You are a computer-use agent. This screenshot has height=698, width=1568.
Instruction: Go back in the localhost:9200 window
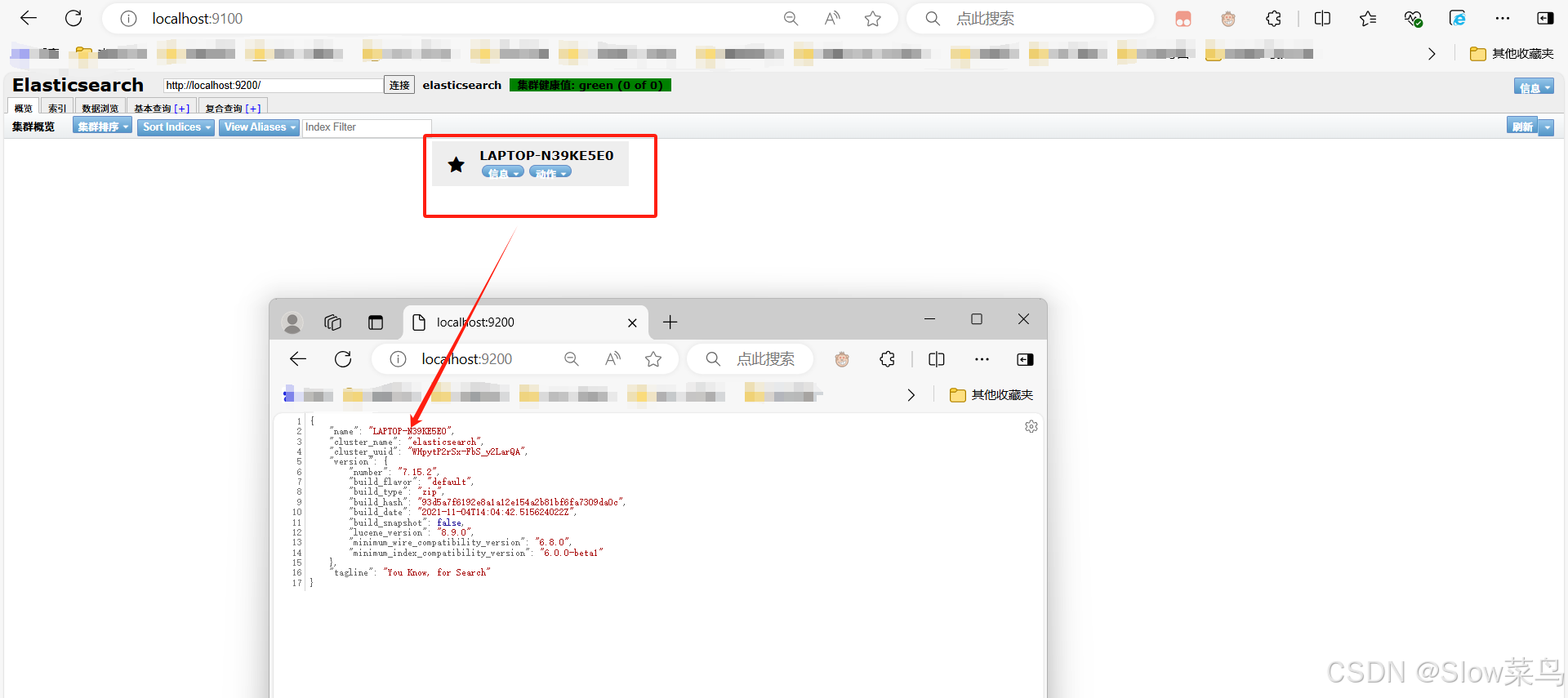coord(298,359)
